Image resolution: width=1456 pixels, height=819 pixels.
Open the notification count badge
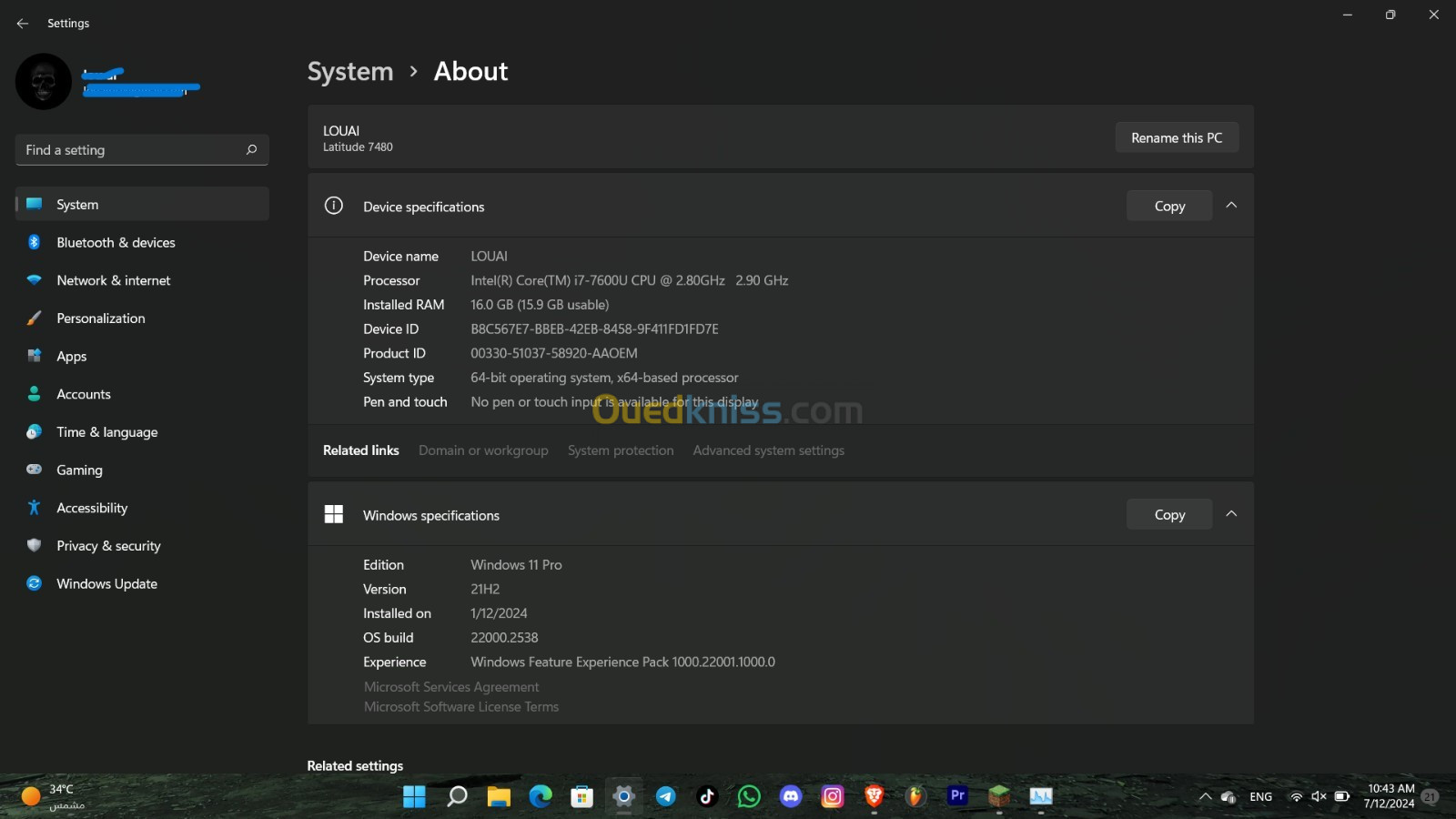click(x=1431, y=797)
